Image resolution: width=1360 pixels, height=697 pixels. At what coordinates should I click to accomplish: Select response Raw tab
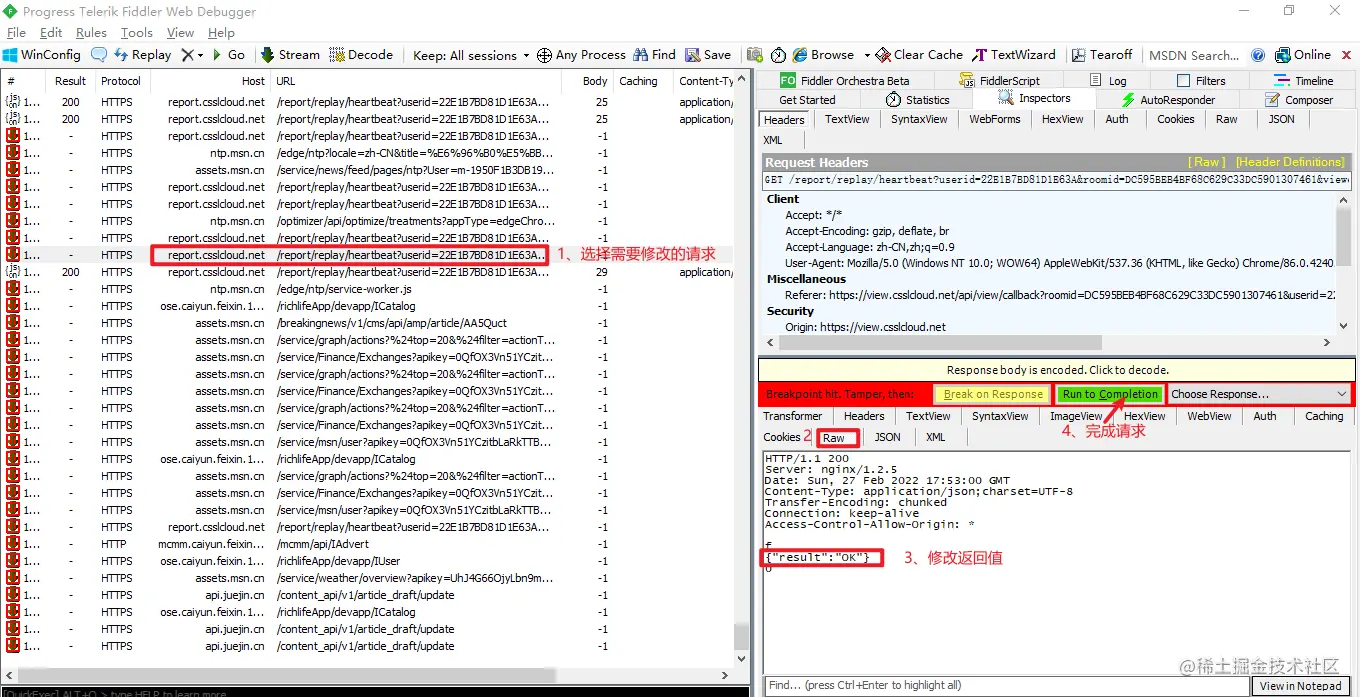point(834,438)
